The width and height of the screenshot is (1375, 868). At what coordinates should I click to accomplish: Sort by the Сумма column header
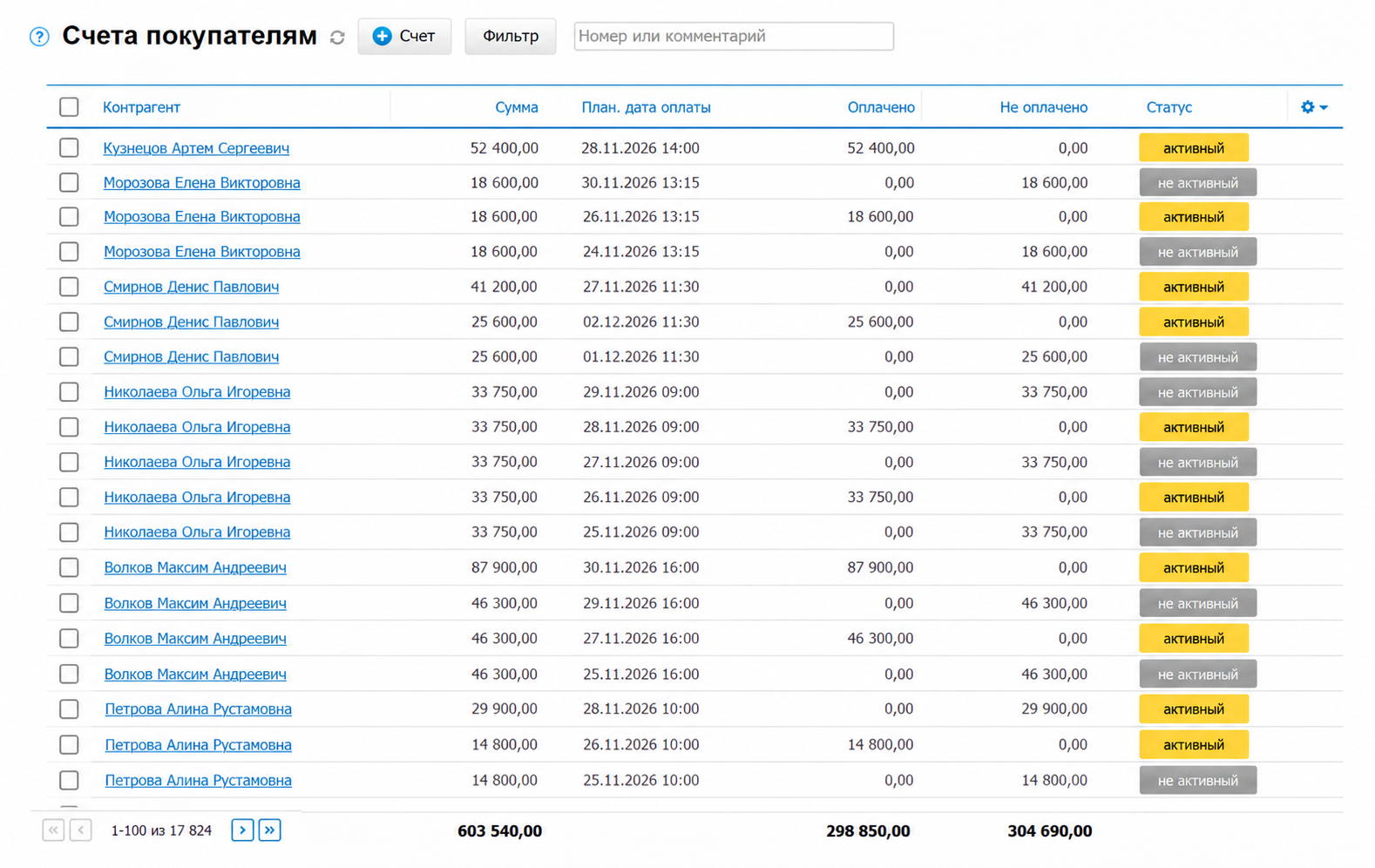(516, 107)
